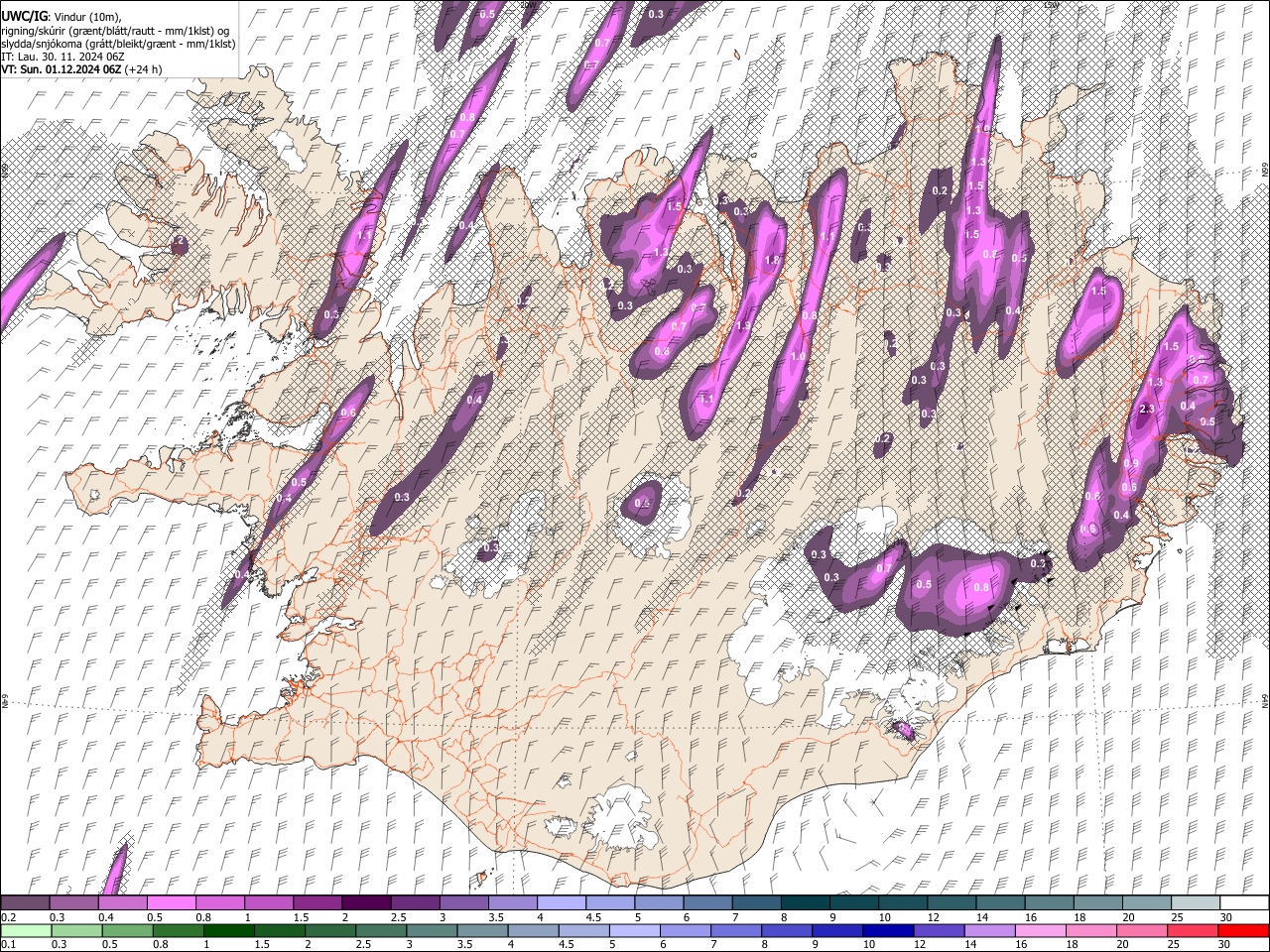The image size is (1270, 952).
Task: Click the lower legend swatch labelled 4
Action: (x=534, y=931)
